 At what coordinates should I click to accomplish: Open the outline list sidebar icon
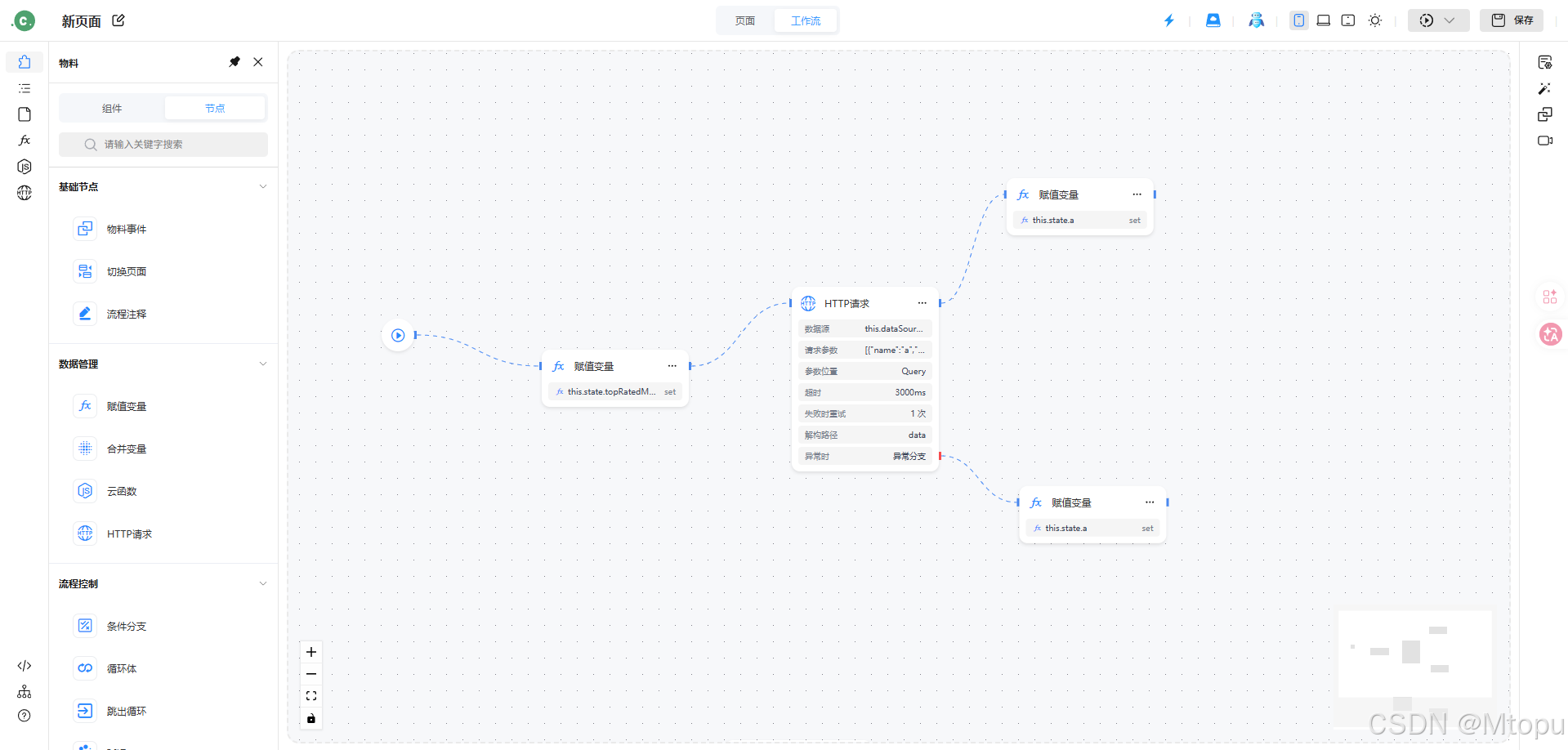click(x=25, y=88)
